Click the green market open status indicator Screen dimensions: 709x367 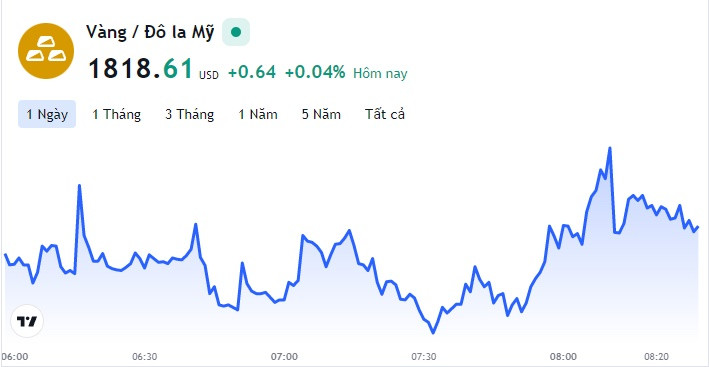236,32
